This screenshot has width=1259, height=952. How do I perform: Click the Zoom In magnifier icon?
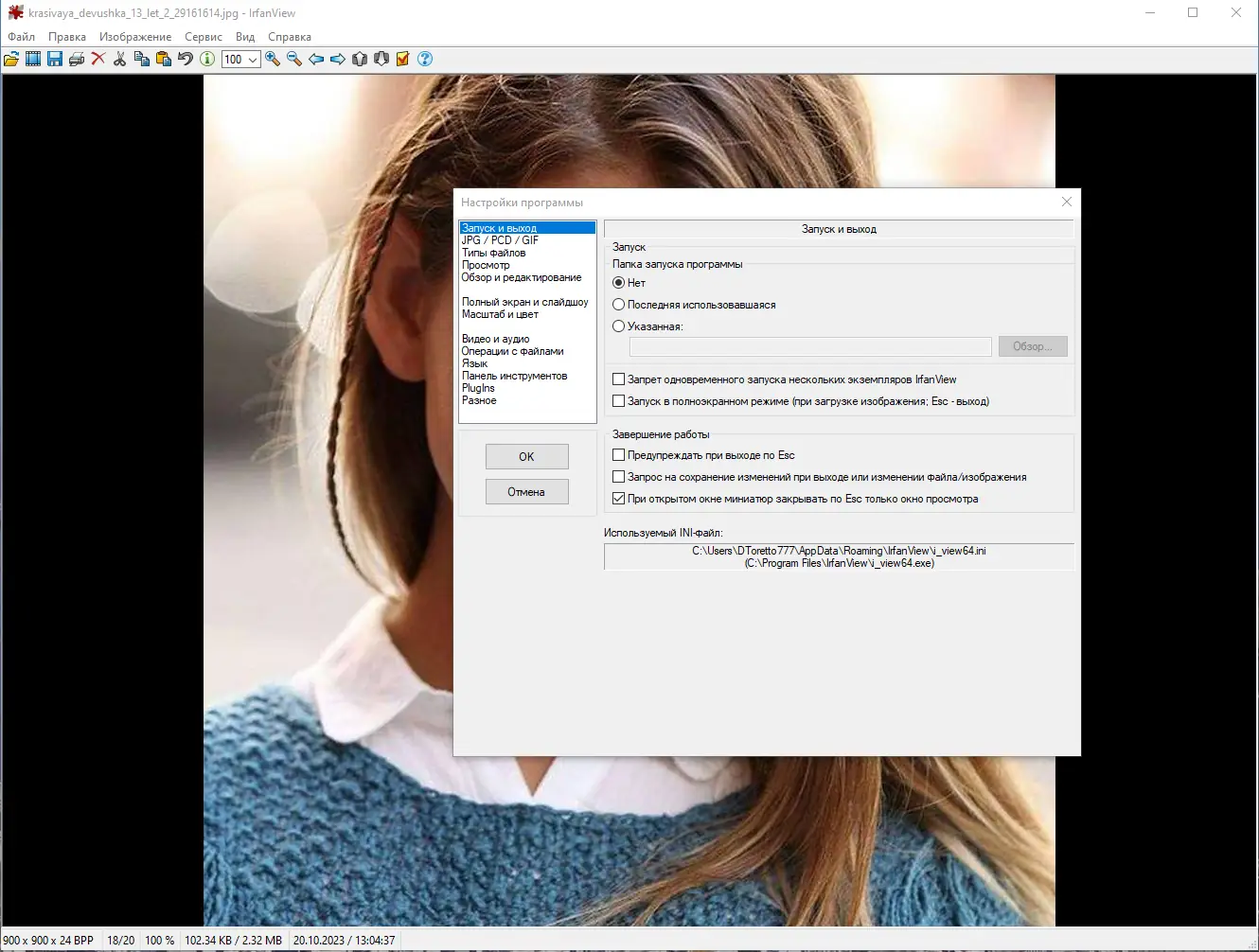pyautogui.click(x=273, y=59)
